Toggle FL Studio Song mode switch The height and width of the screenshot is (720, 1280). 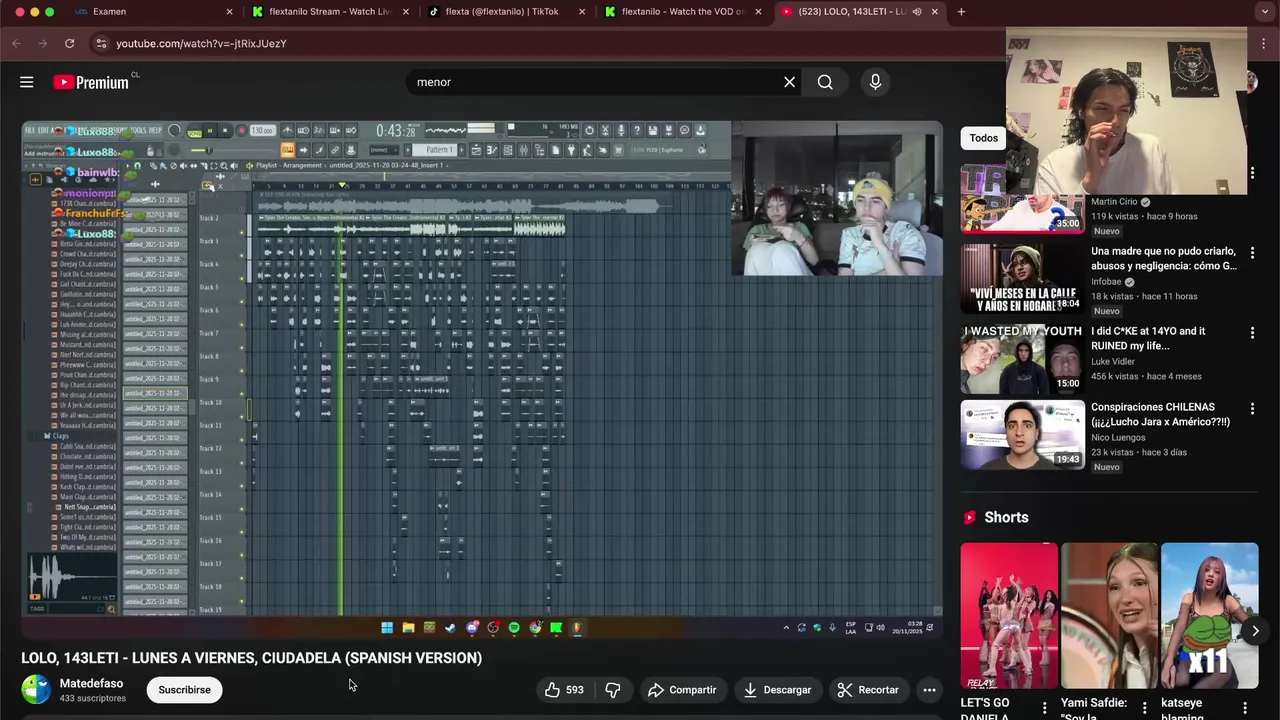click(194, 131)
